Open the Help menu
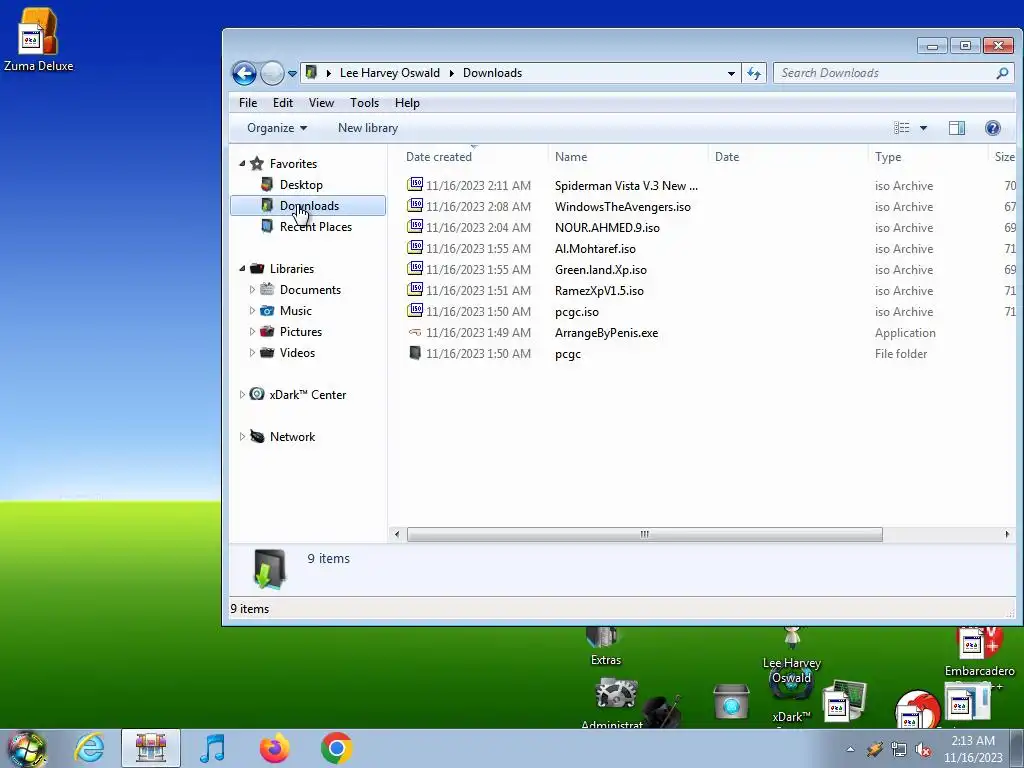This screenshot has height=768, width=1024. click(x=407, y=103)
